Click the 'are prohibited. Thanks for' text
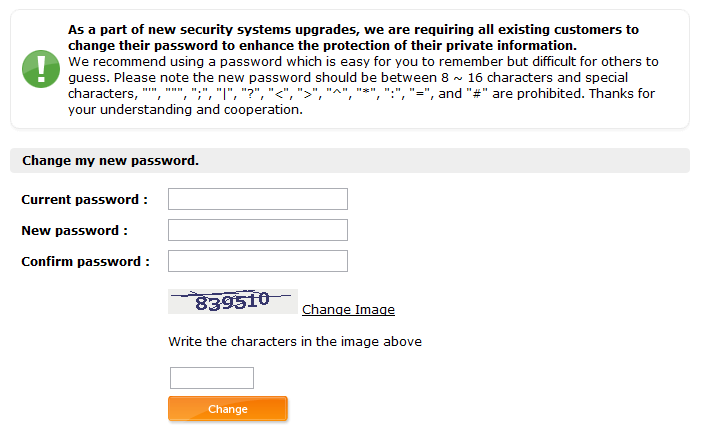 [x=574, y=94]
